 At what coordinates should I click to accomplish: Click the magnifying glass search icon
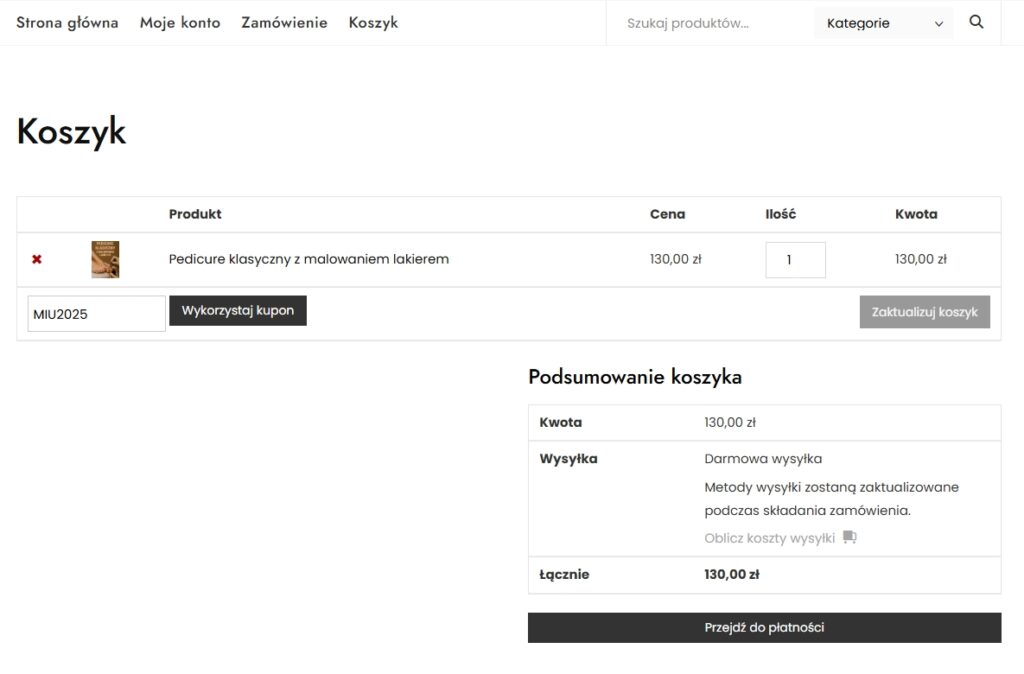tap(976, 22)
